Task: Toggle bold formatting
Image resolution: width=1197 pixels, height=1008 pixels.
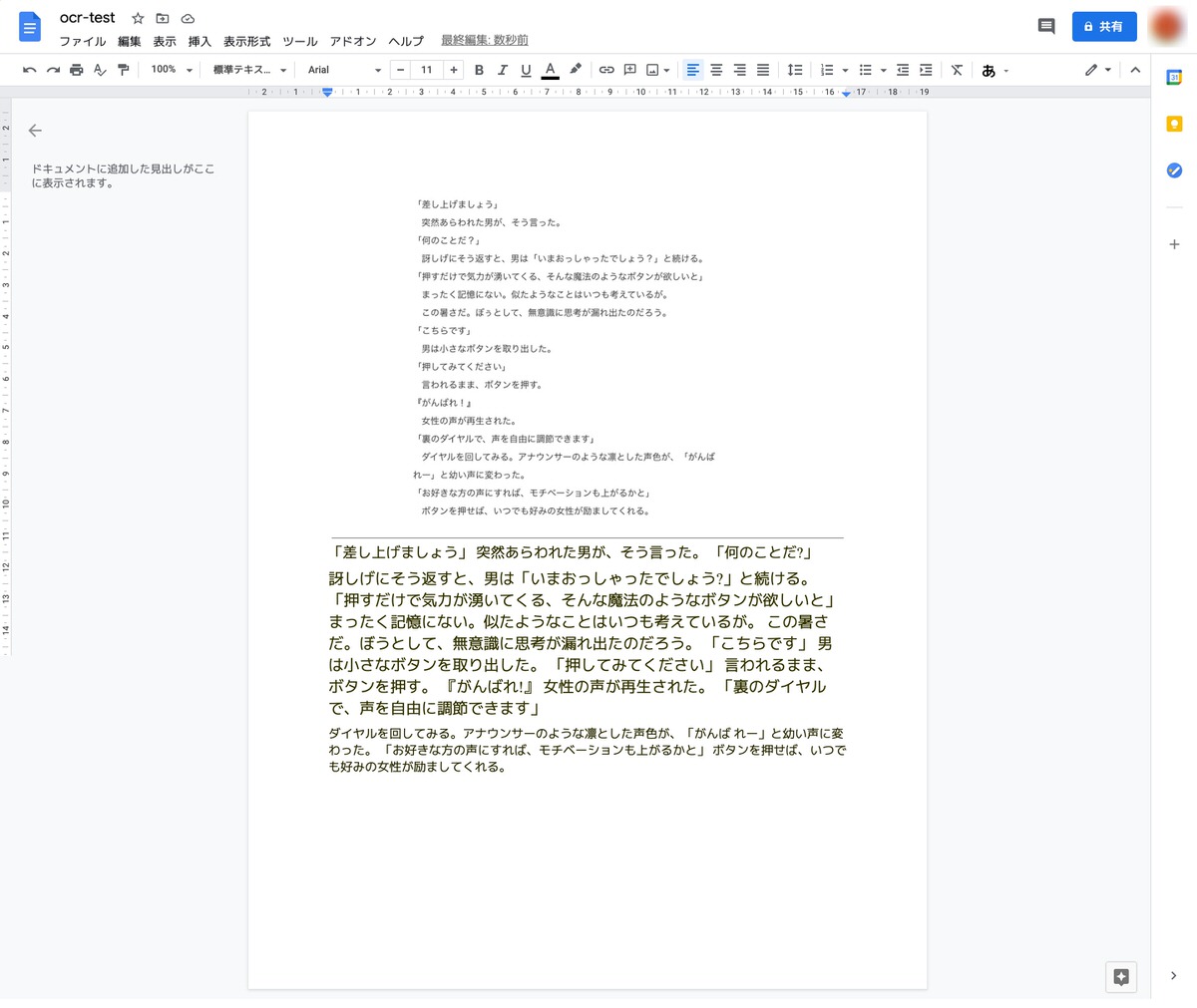Action: point(479,70)
